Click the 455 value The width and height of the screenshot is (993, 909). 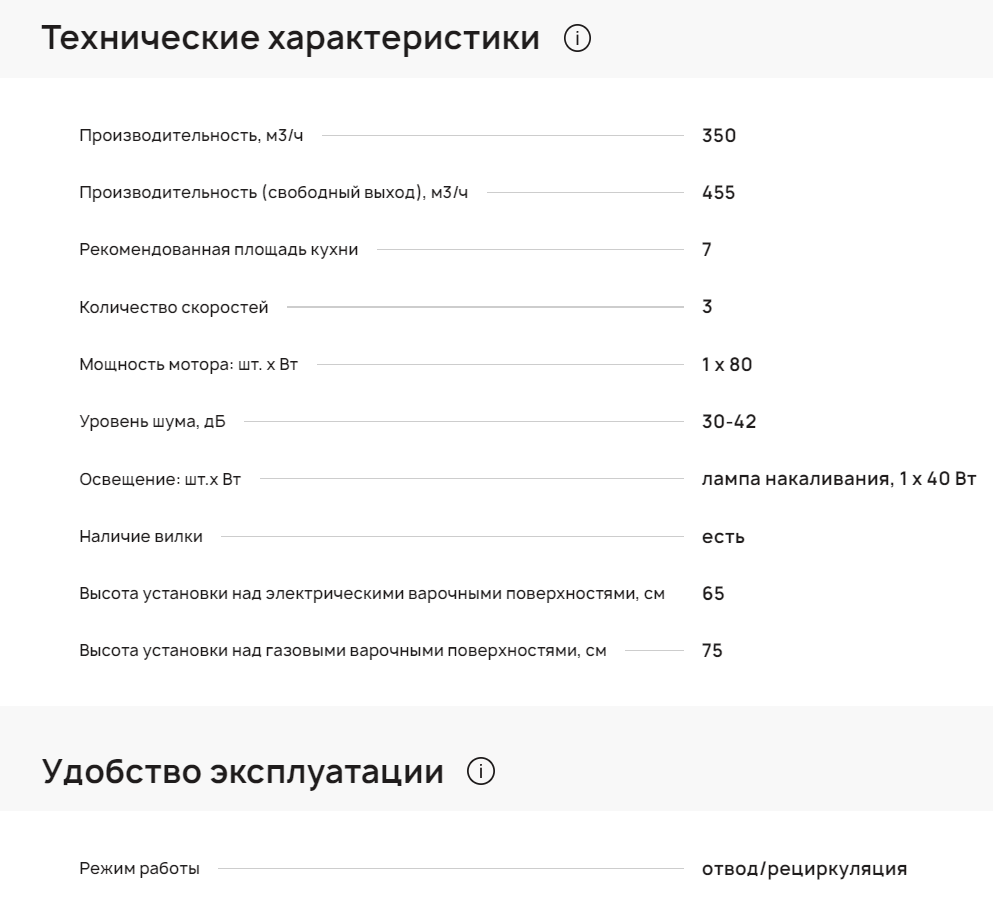719,193
